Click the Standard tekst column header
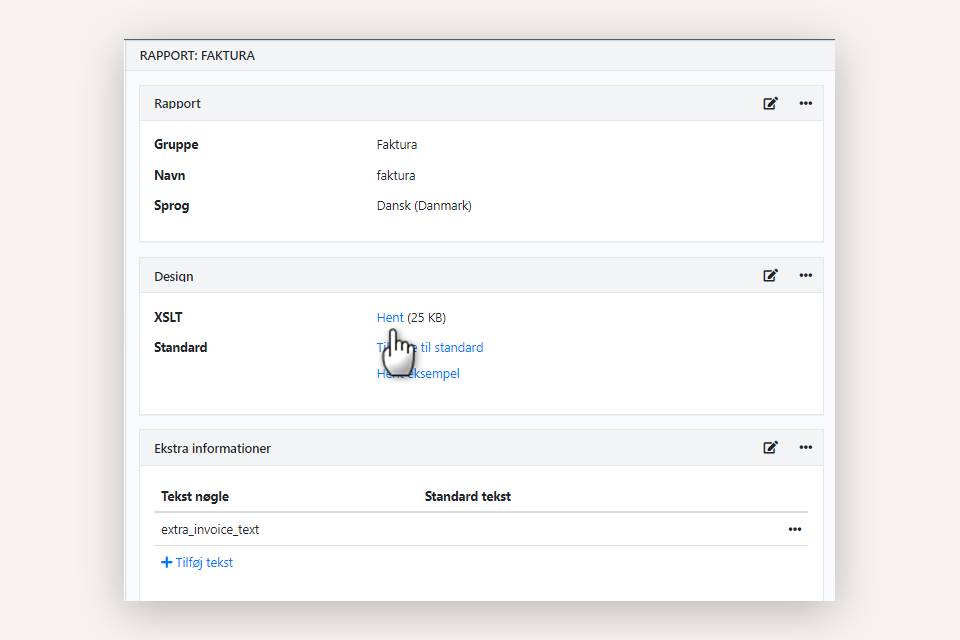The width and height of the screenshot is (960, 640). (467, 497)
